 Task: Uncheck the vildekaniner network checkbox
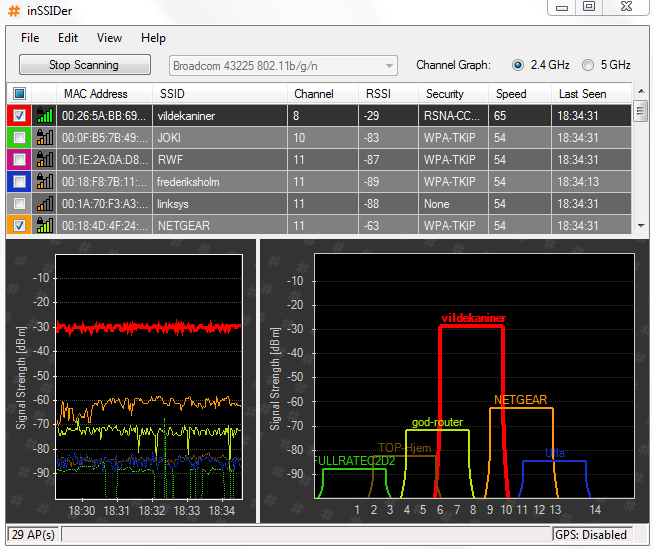[19, 115]
